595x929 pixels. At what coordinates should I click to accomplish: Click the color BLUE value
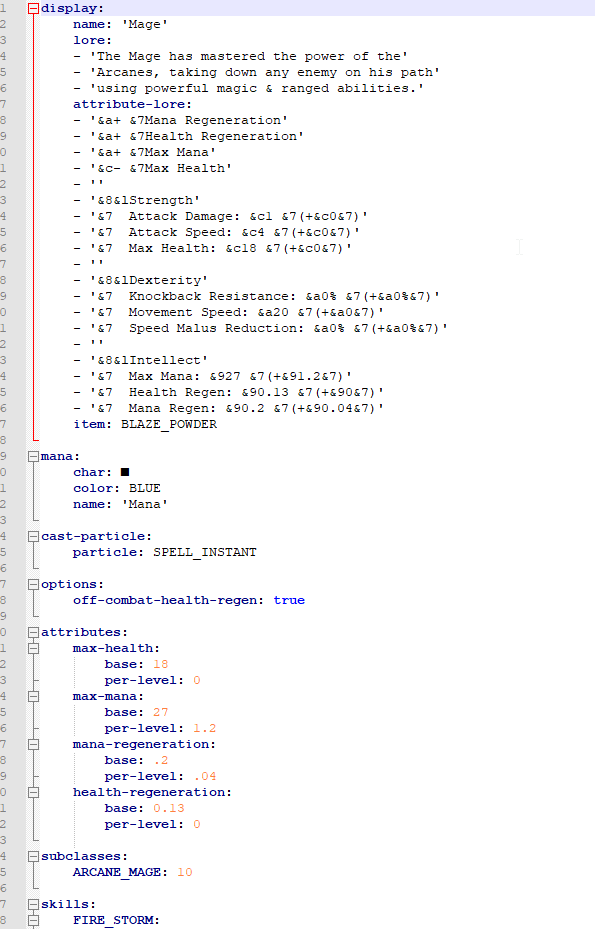pyautogui.click(x=145, y=488)
